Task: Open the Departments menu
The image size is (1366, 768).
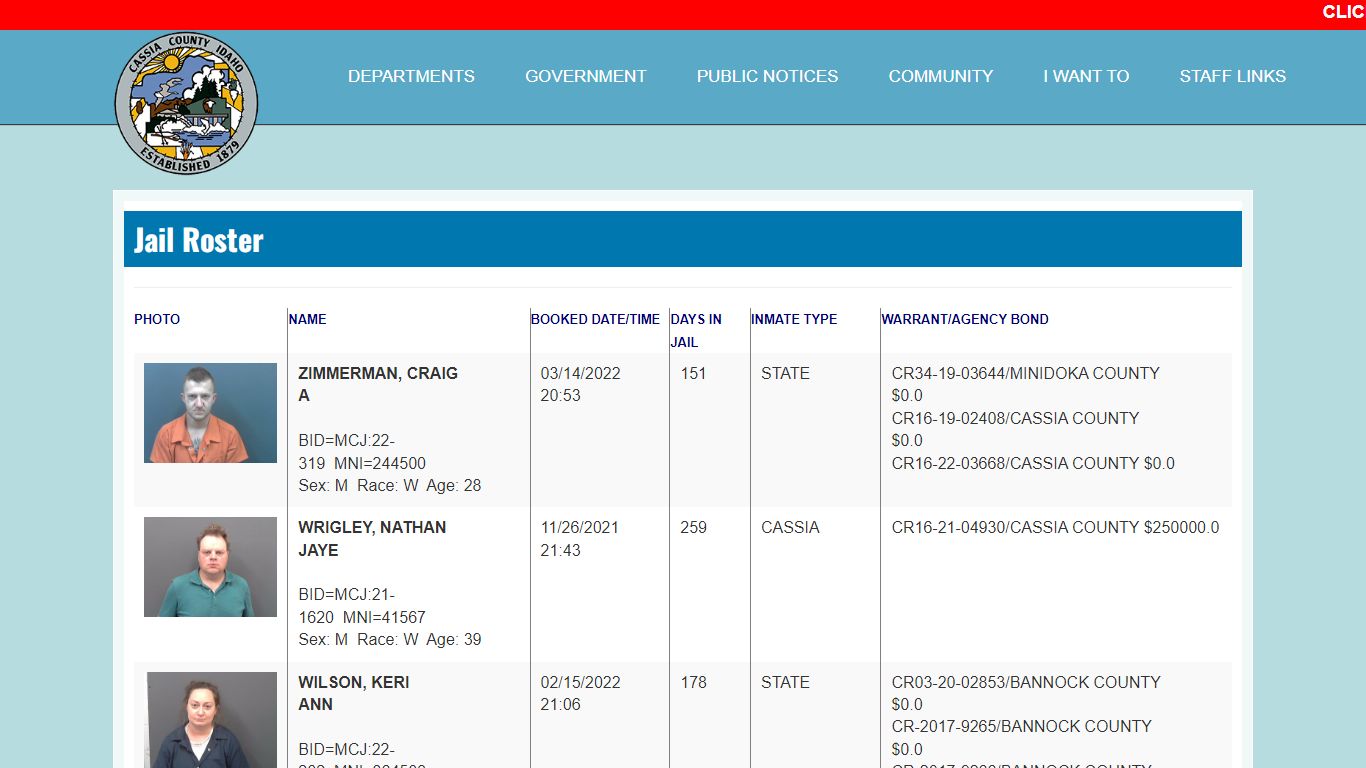Action: click(x=411, y=76)
